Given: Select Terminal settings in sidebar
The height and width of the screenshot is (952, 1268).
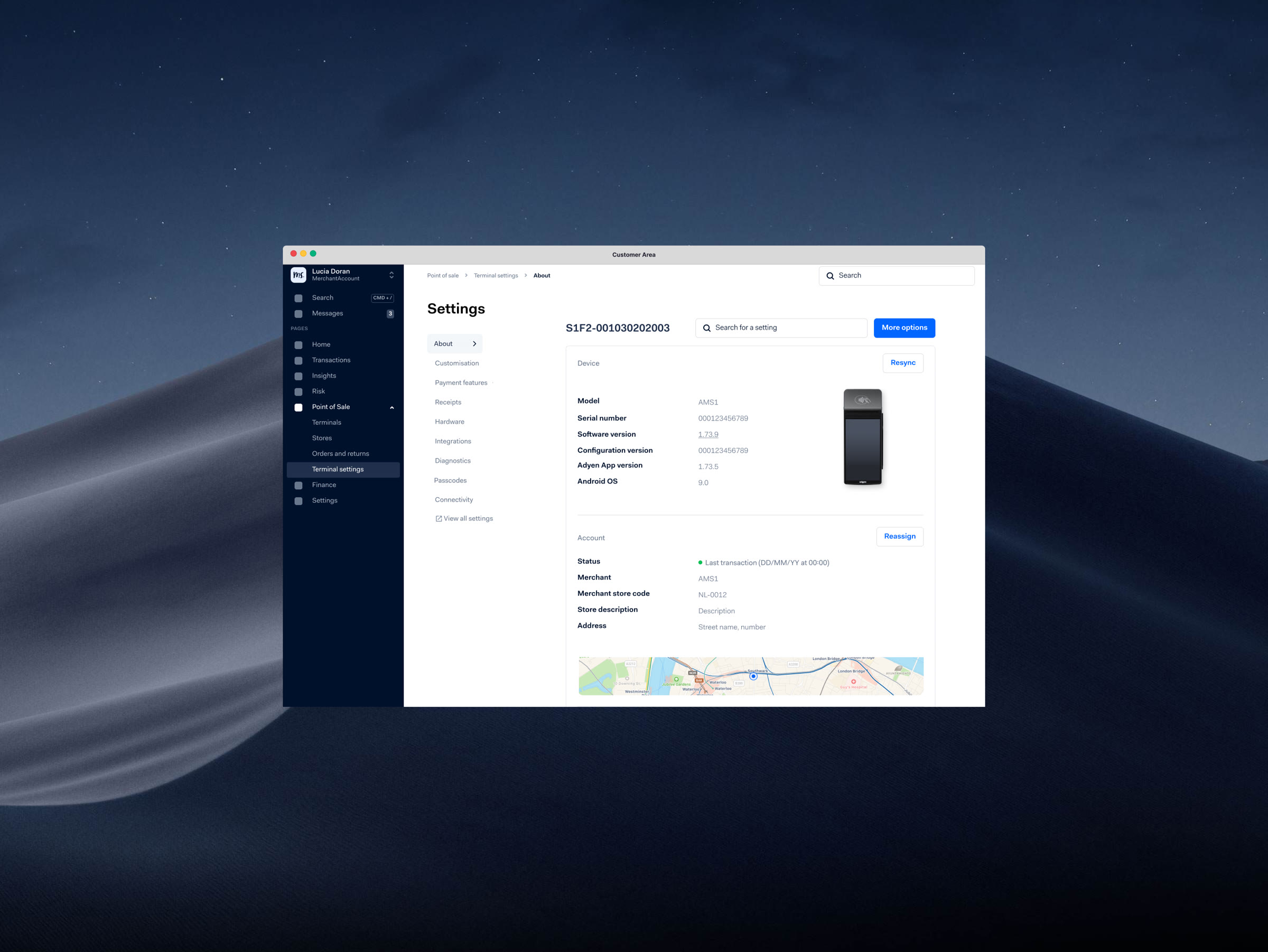Looking at the screenshot, I should coord(343,470).
